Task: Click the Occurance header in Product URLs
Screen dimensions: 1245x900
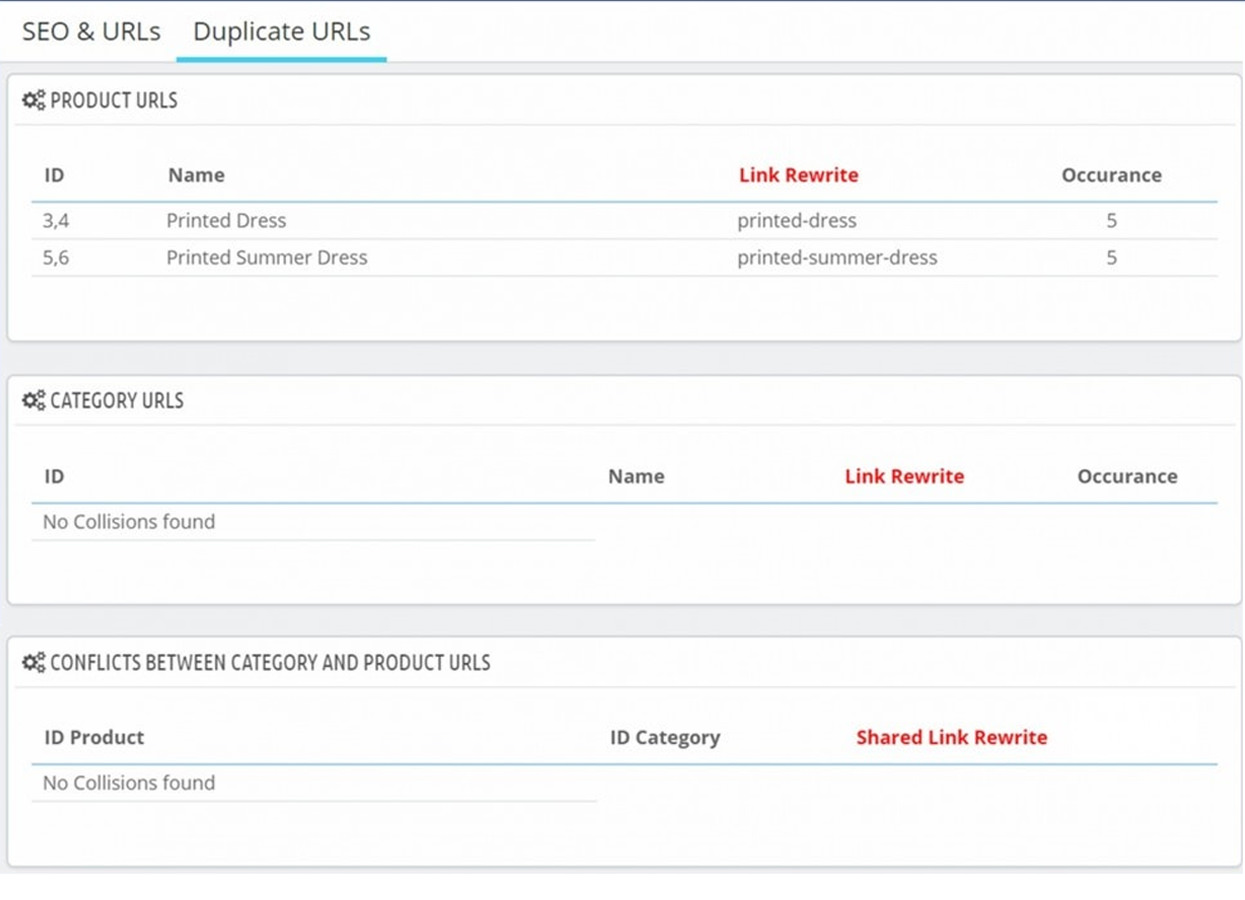Action: tap(1111, 175)
